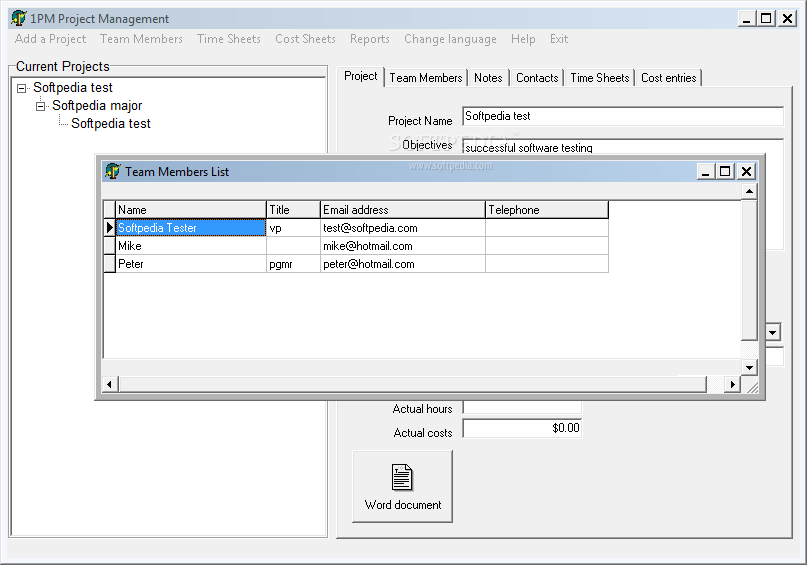Click the Telephone column header
807x565 pixels.
[x=547, y=210]
